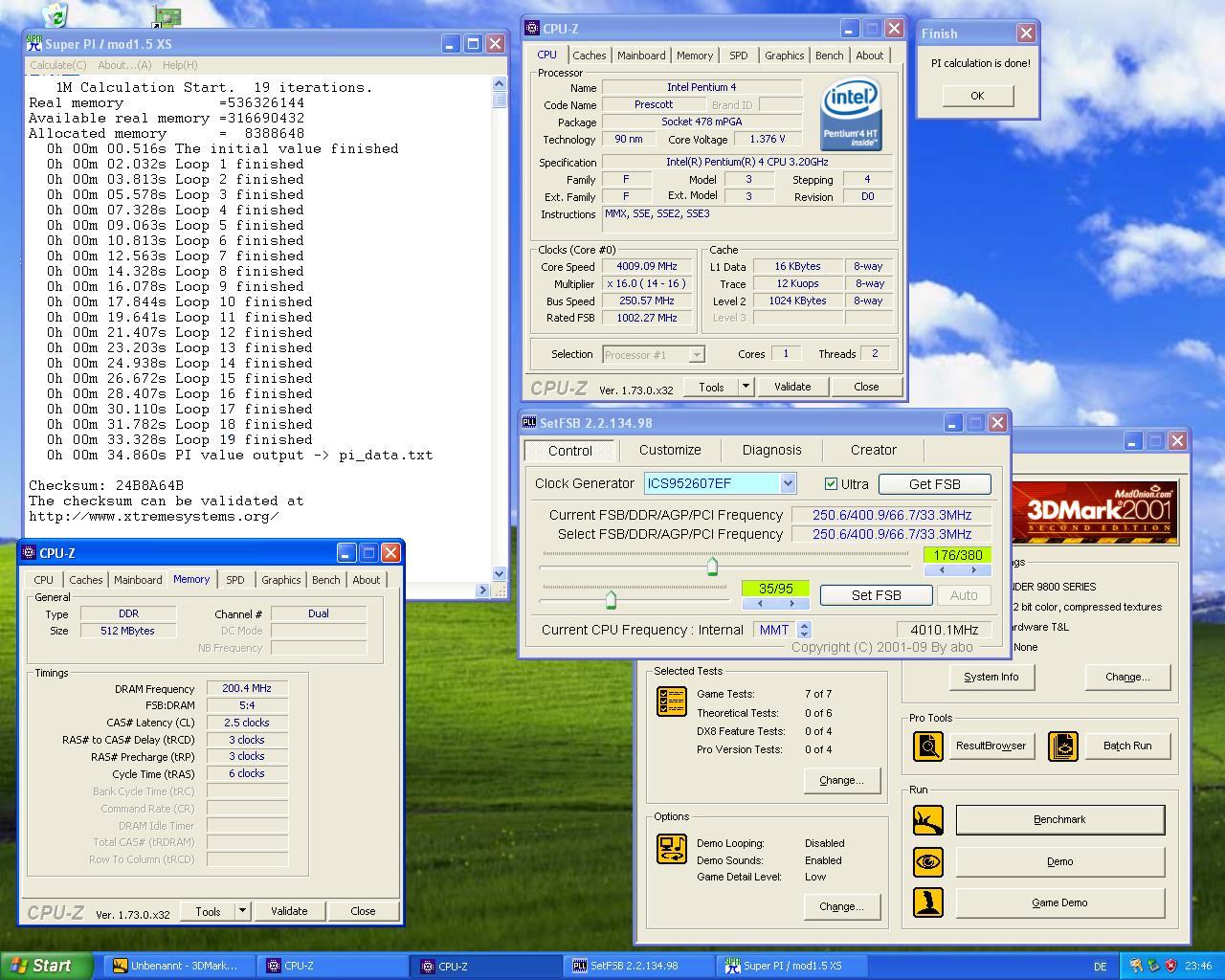Click the Intel Pentium 4 HT logo

pos(851,114)
